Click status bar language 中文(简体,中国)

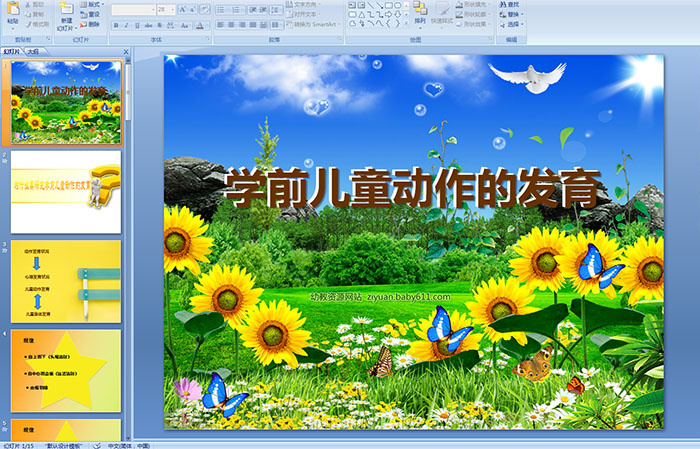pos(128,445)
